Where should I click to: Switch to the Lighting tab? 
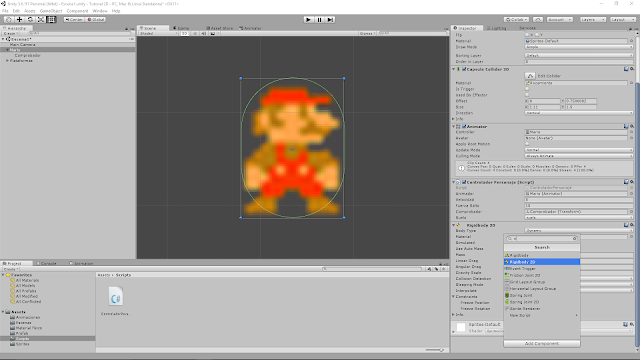(x=496, y=28)
